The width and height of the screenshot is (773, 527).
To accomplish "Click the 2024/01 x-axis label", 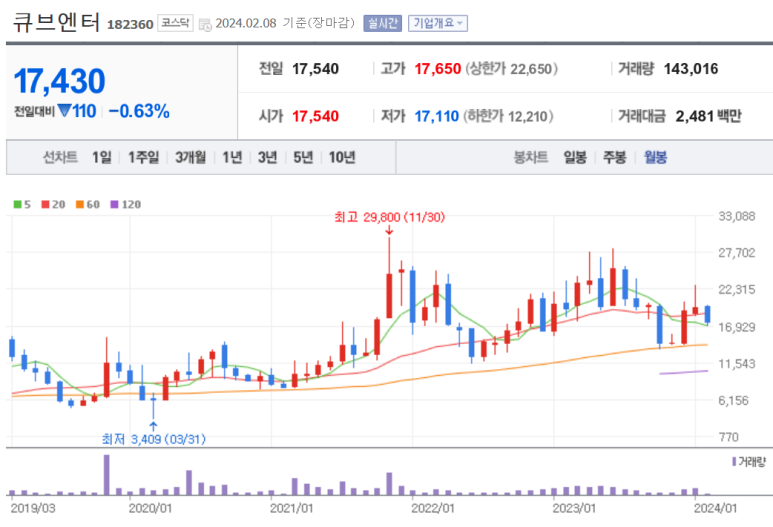I will (x=715, y=508).
